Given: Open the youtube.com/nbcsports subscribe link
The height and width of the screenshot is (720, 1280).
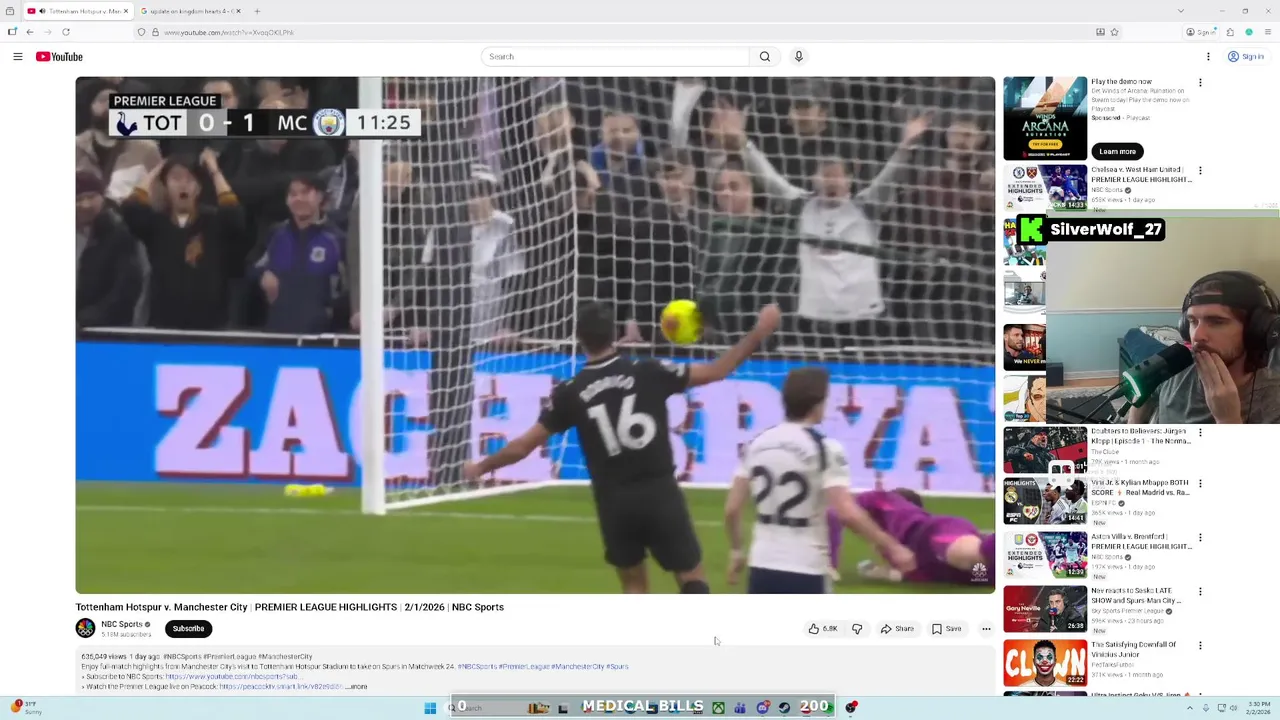Looking at the screenshot, I should coord(233,677).
